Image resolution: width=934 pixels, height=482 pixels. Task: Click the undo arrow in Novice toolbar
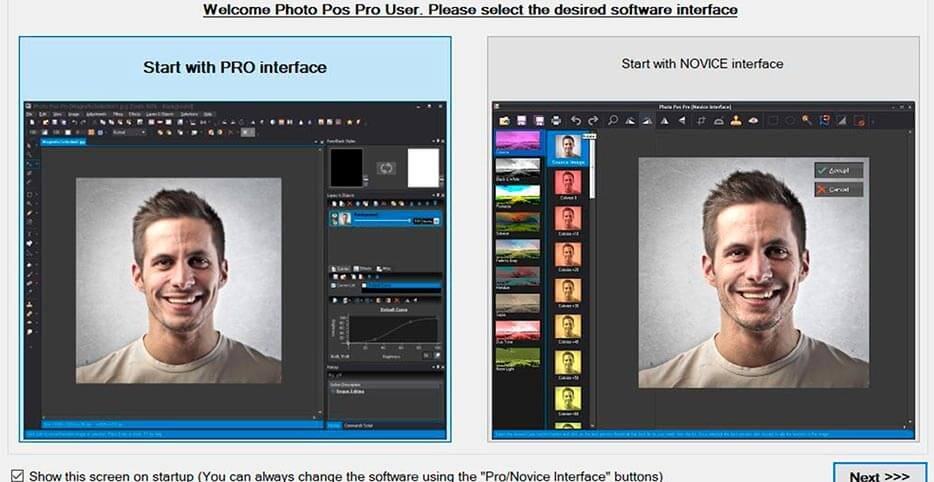(x=576, y=120)
